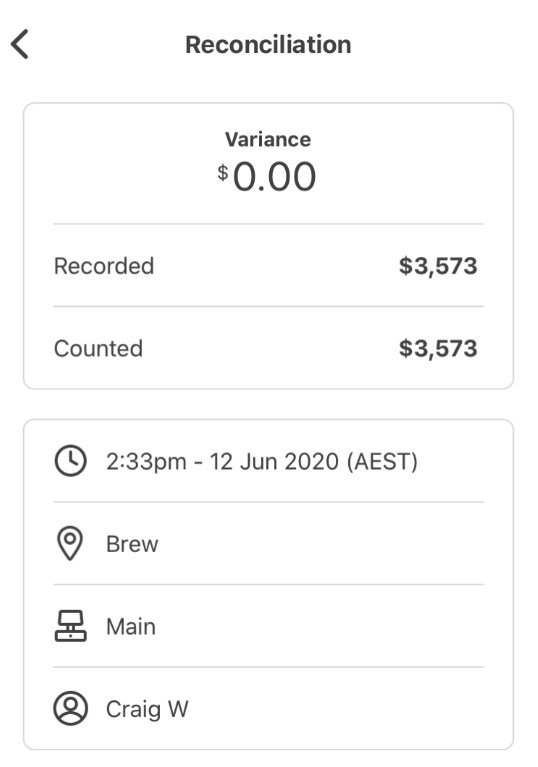Click the register terminal icon beside Main
Screen dimensions: 538x767
click(70, 626)
